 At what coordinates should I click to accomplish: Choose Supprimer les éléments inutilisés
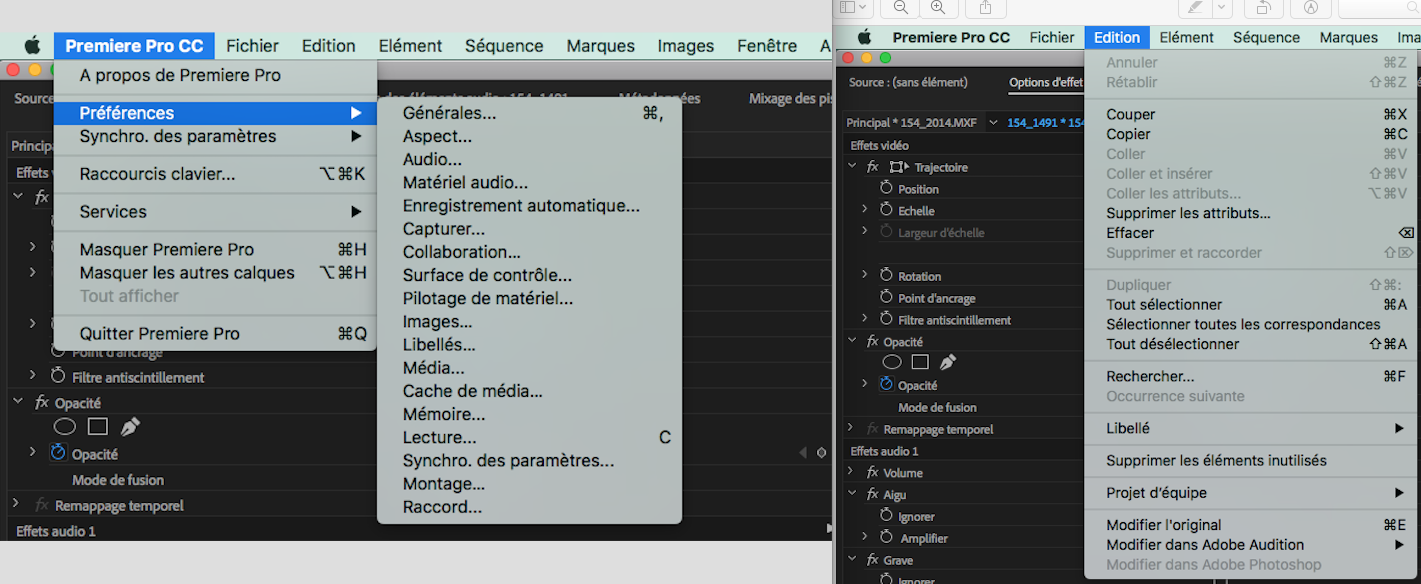pyautogui.click(x=1253, y=460)
